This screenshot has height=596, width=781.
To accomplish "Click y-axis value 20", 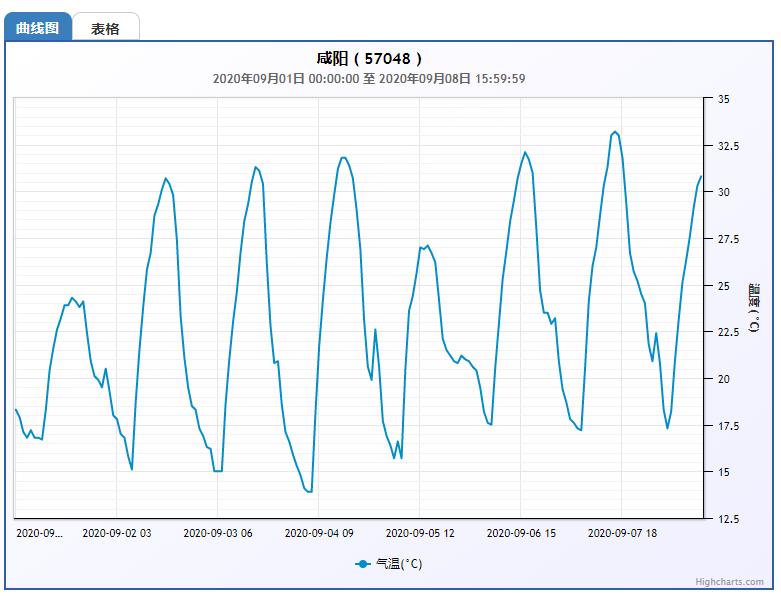I will tap(724, 379).
